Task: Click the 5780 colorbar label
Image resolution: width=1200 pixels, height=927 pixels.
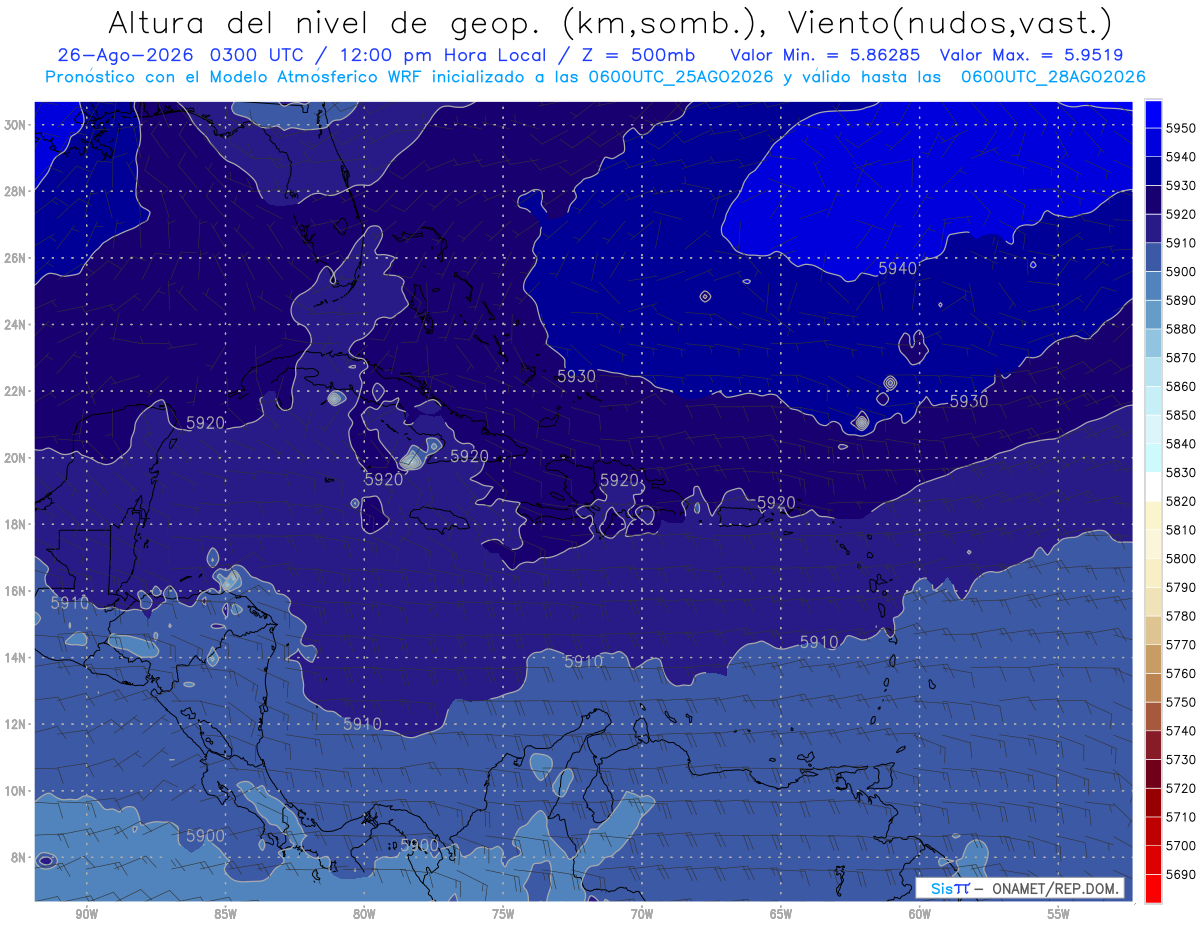Action: 1181,616
